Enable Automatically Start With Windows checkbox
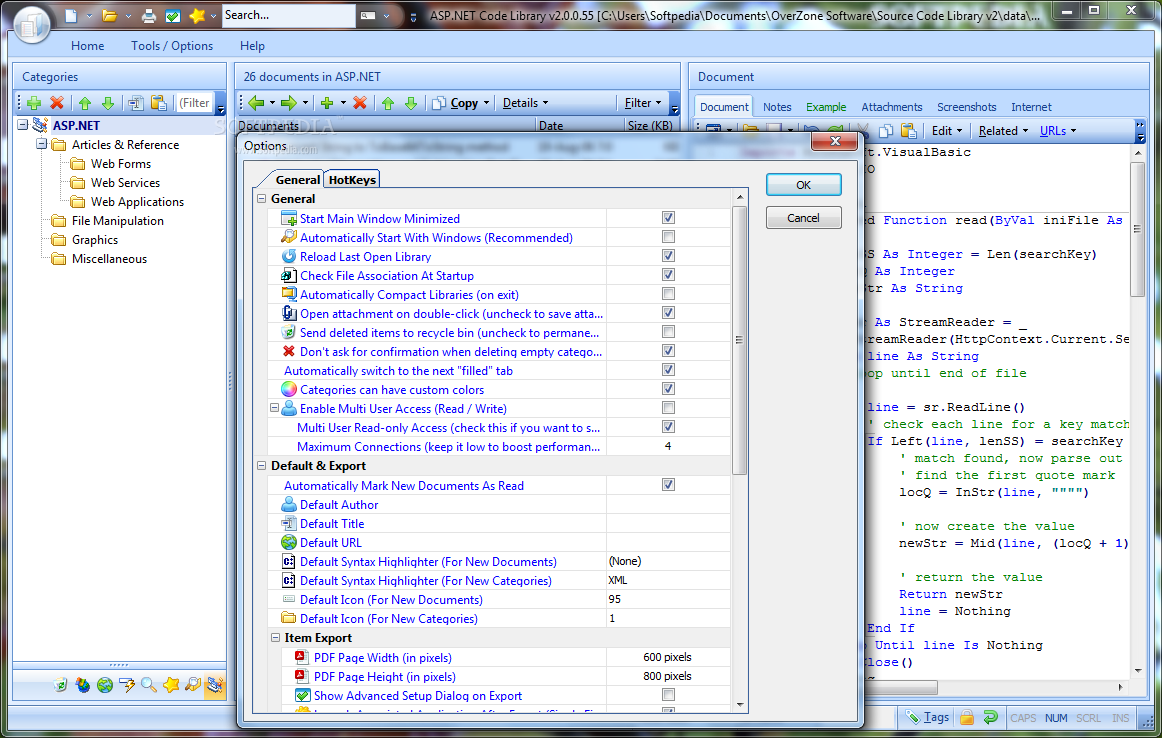Viewport: 1162px width, 738px height. 668,237
